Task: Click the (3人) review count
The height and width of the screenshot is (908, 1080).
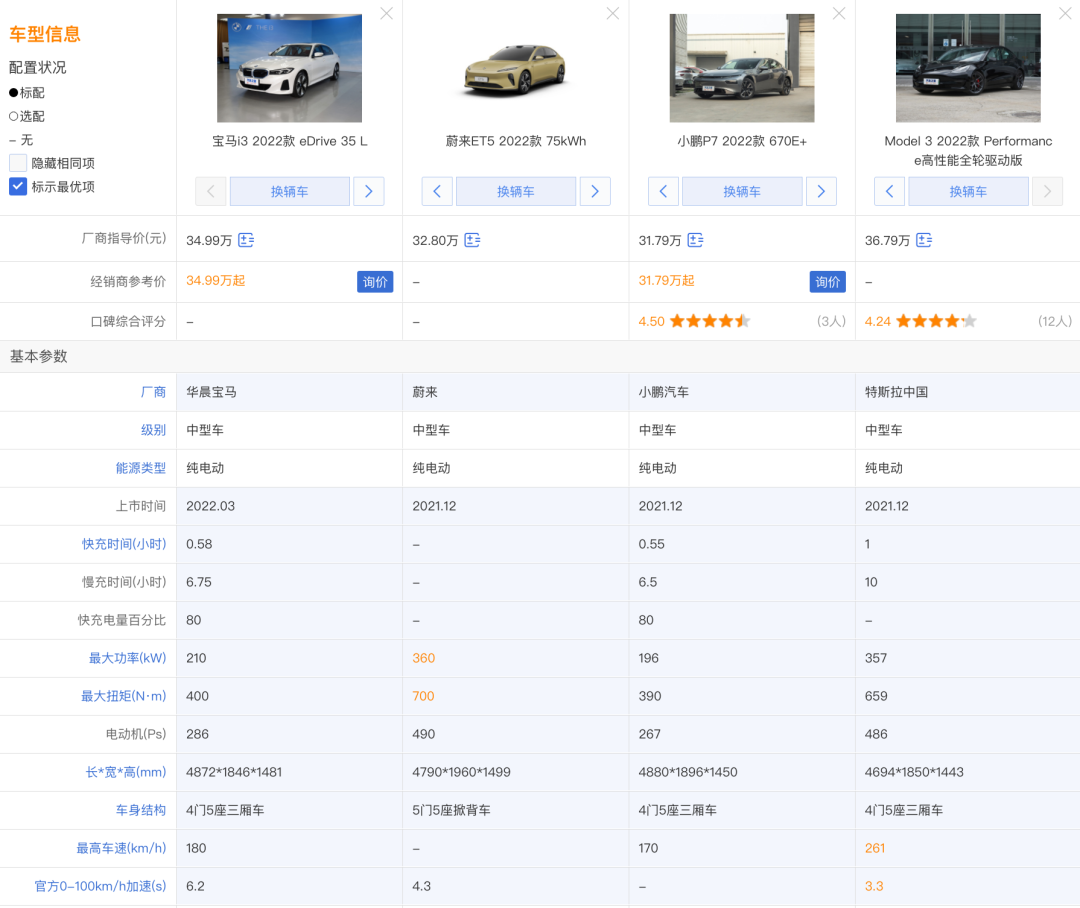Action: 831,321
